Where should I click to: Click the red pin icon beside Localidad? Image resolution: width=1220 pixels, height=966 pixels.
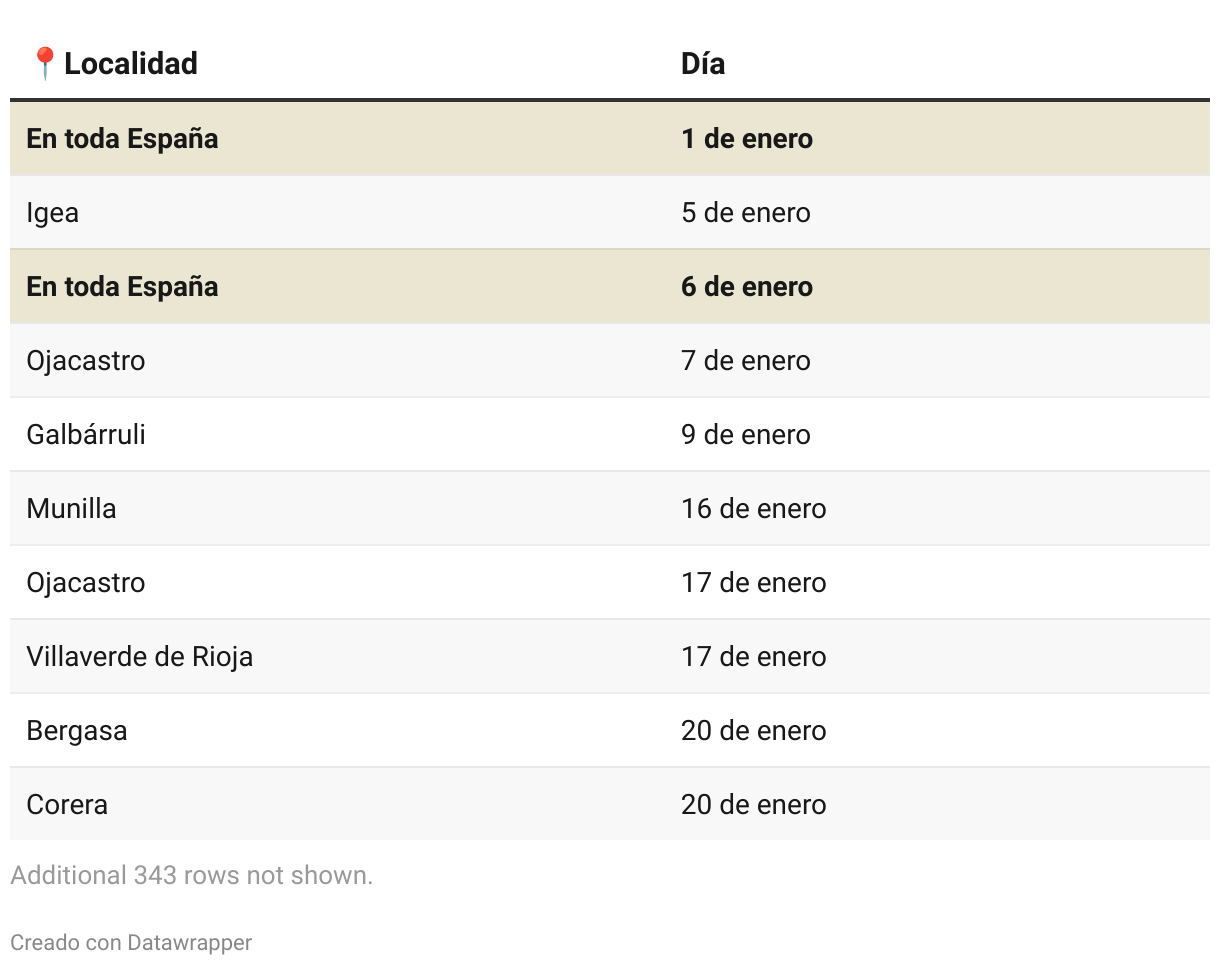pos(44,64)
